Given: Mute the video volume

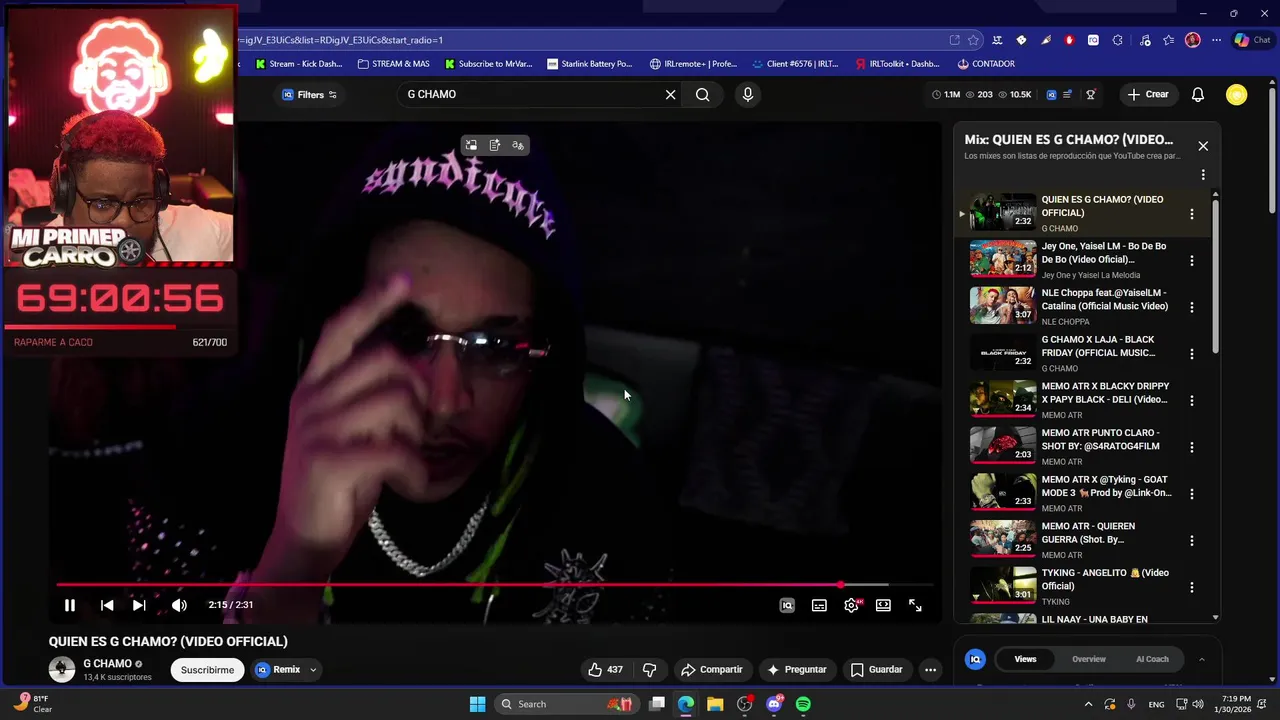Looking at the screenshot, I should tap(179, 605).
